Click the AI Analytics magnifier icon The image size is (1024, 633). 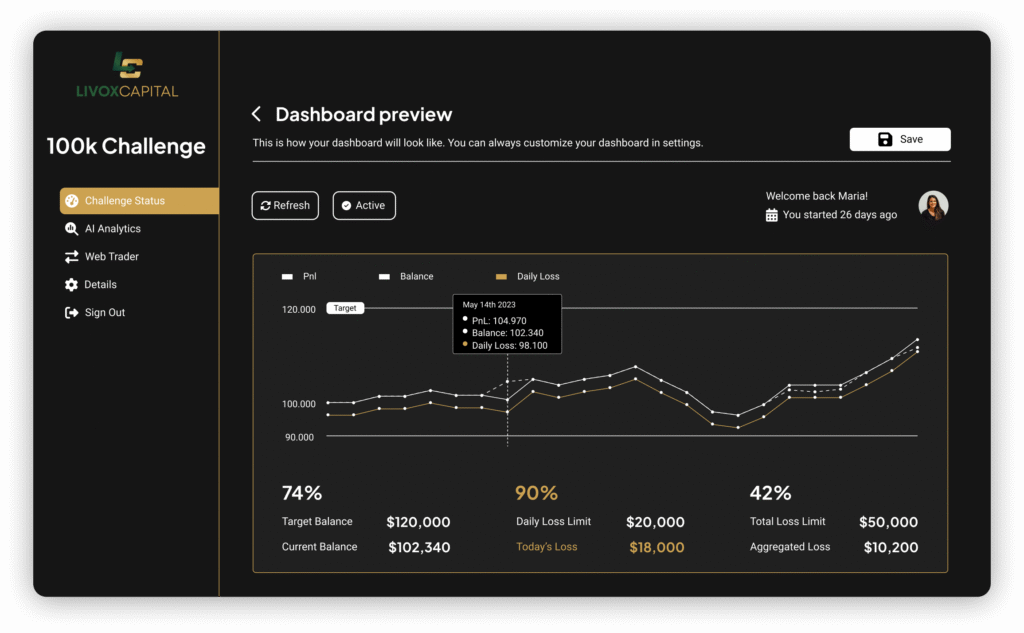click(71, 229)
